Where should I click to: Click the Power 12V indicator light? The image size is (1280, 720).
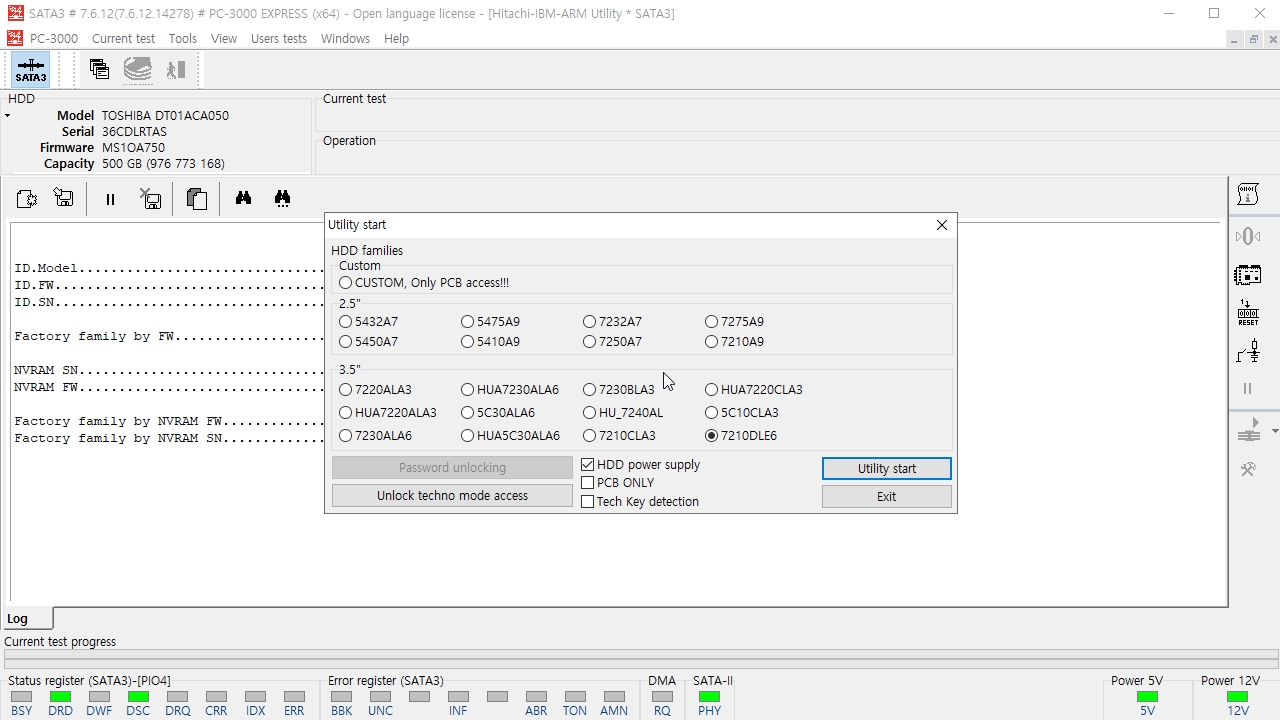(x=1237, y=697)
